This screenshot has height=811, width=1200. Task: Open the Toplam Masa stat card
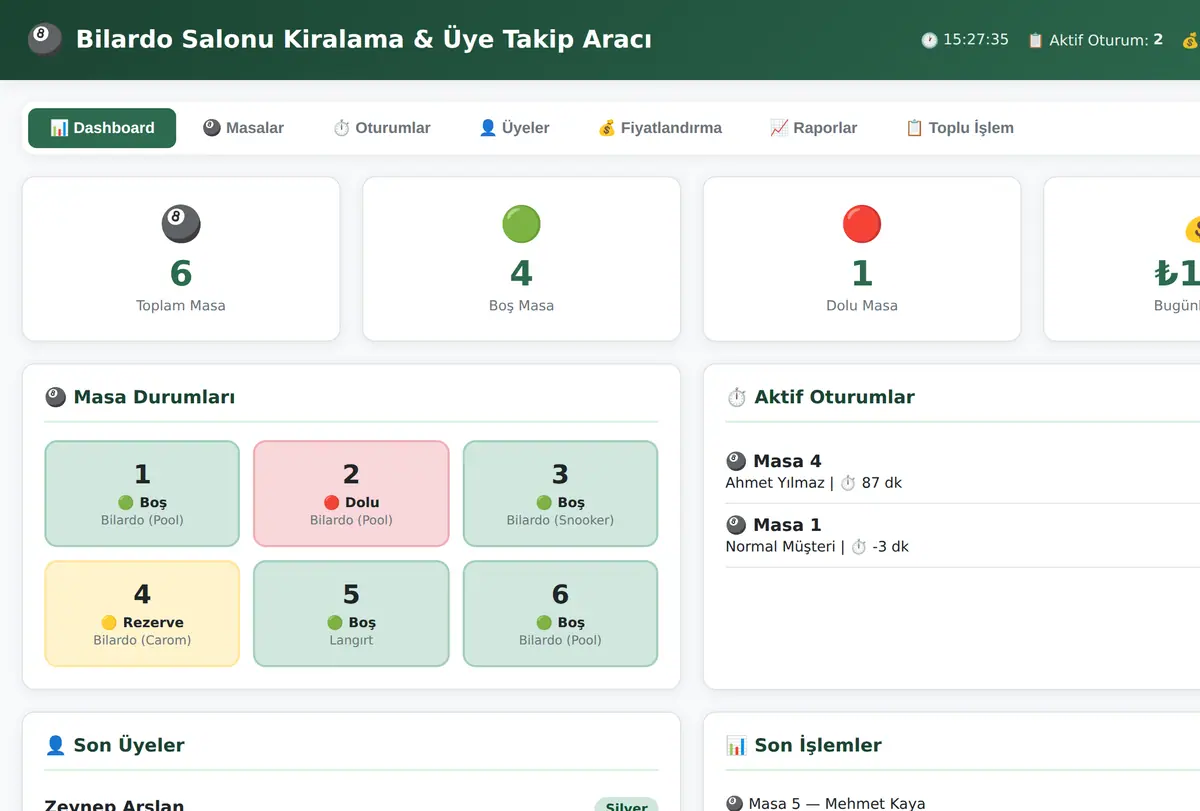[181, 259]
